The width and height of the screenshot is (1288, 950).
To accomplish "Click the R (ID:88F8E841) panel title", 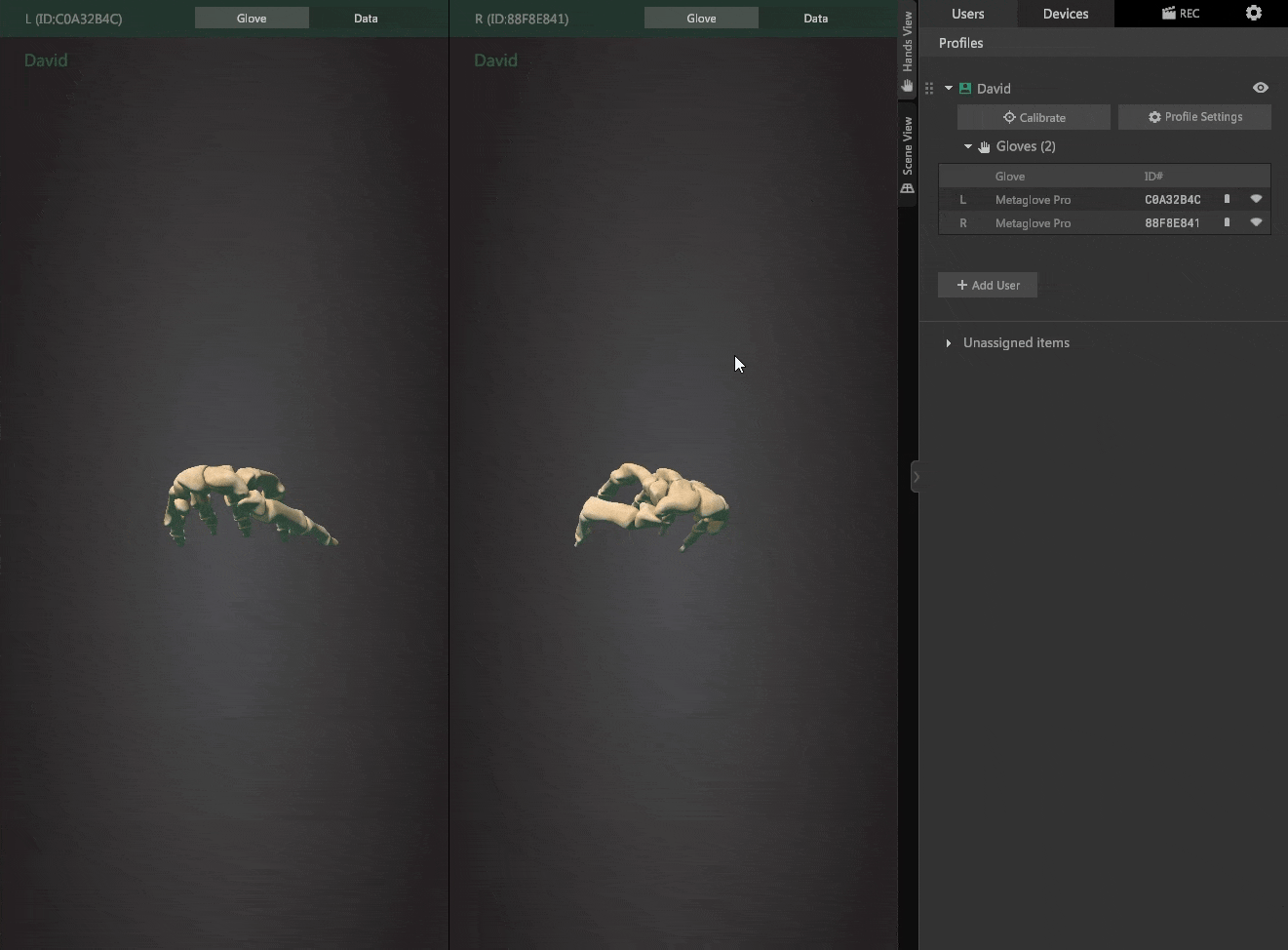I will pos(522,19).
